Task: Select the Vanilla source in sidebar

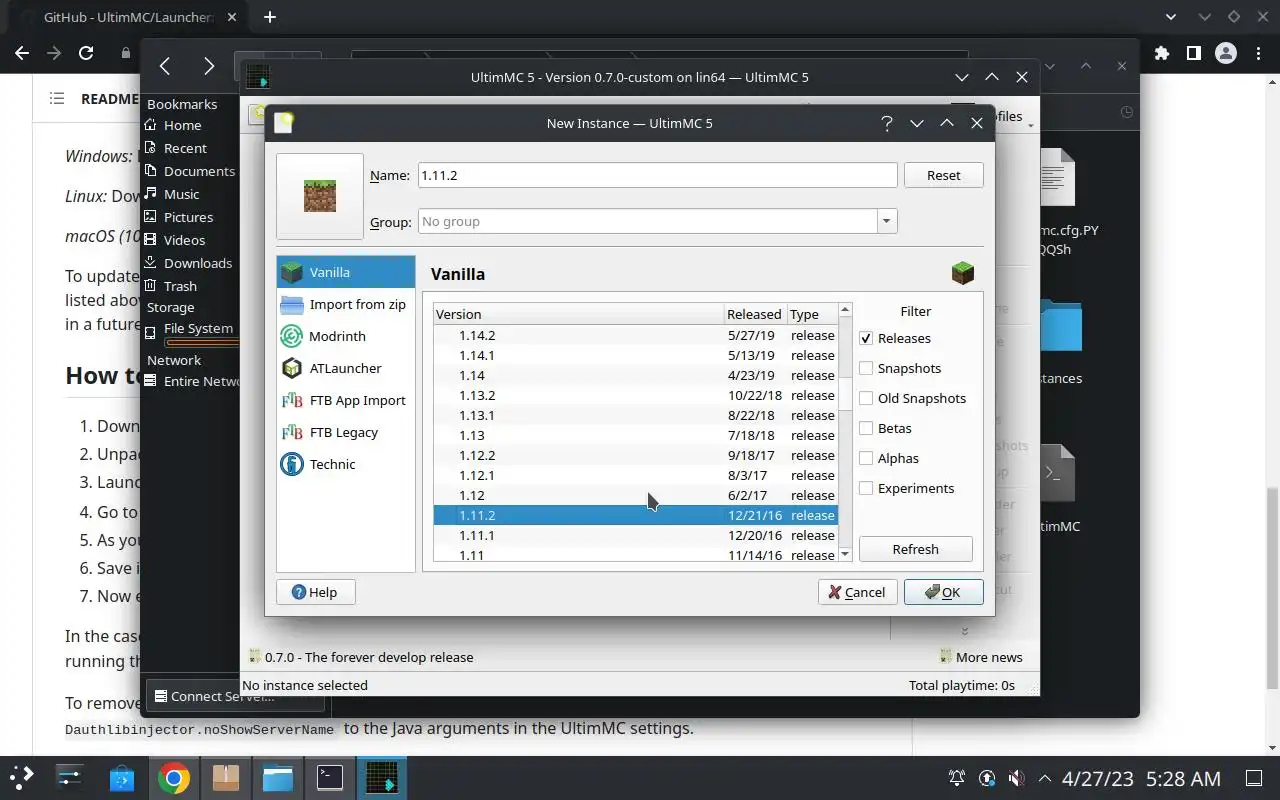Action: click(x=345, y=272)
